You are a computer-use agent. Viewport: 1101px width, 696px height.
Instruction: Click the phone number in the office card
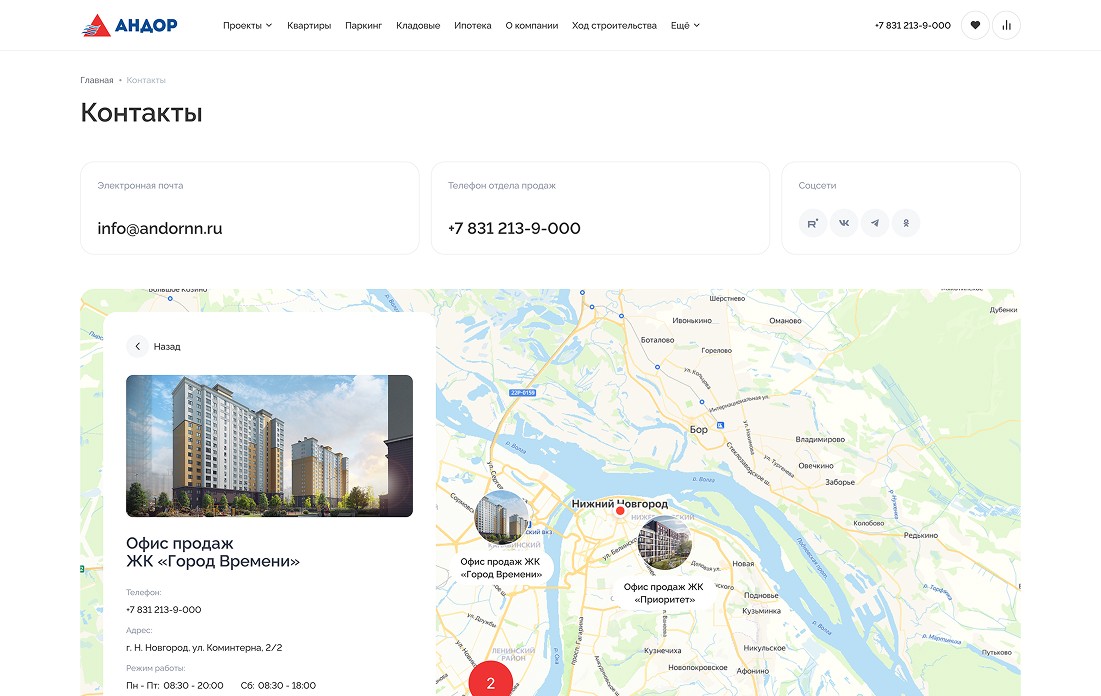[164, 610]
